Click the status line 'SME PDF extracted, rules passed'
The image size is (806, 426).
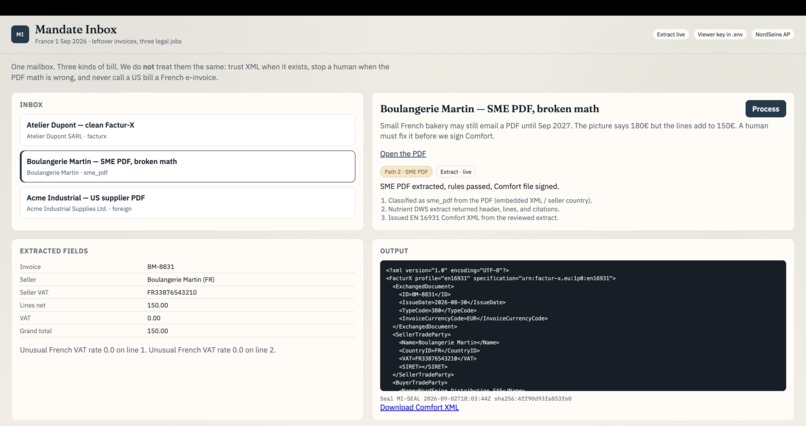469,187
